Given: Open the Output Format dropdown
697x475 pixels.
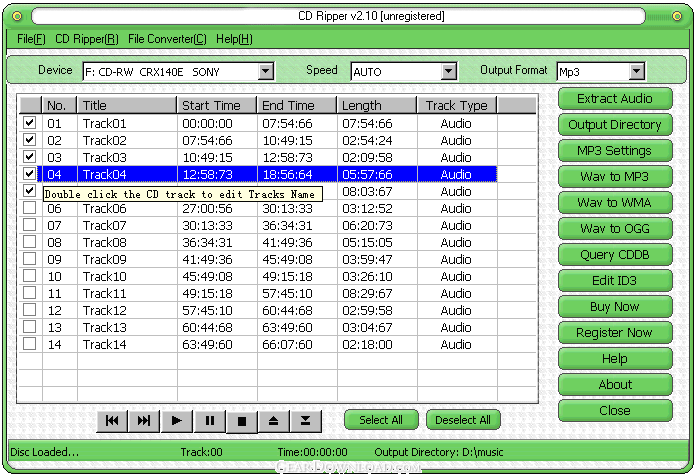Looking at the screenshot, I should 636,71.
